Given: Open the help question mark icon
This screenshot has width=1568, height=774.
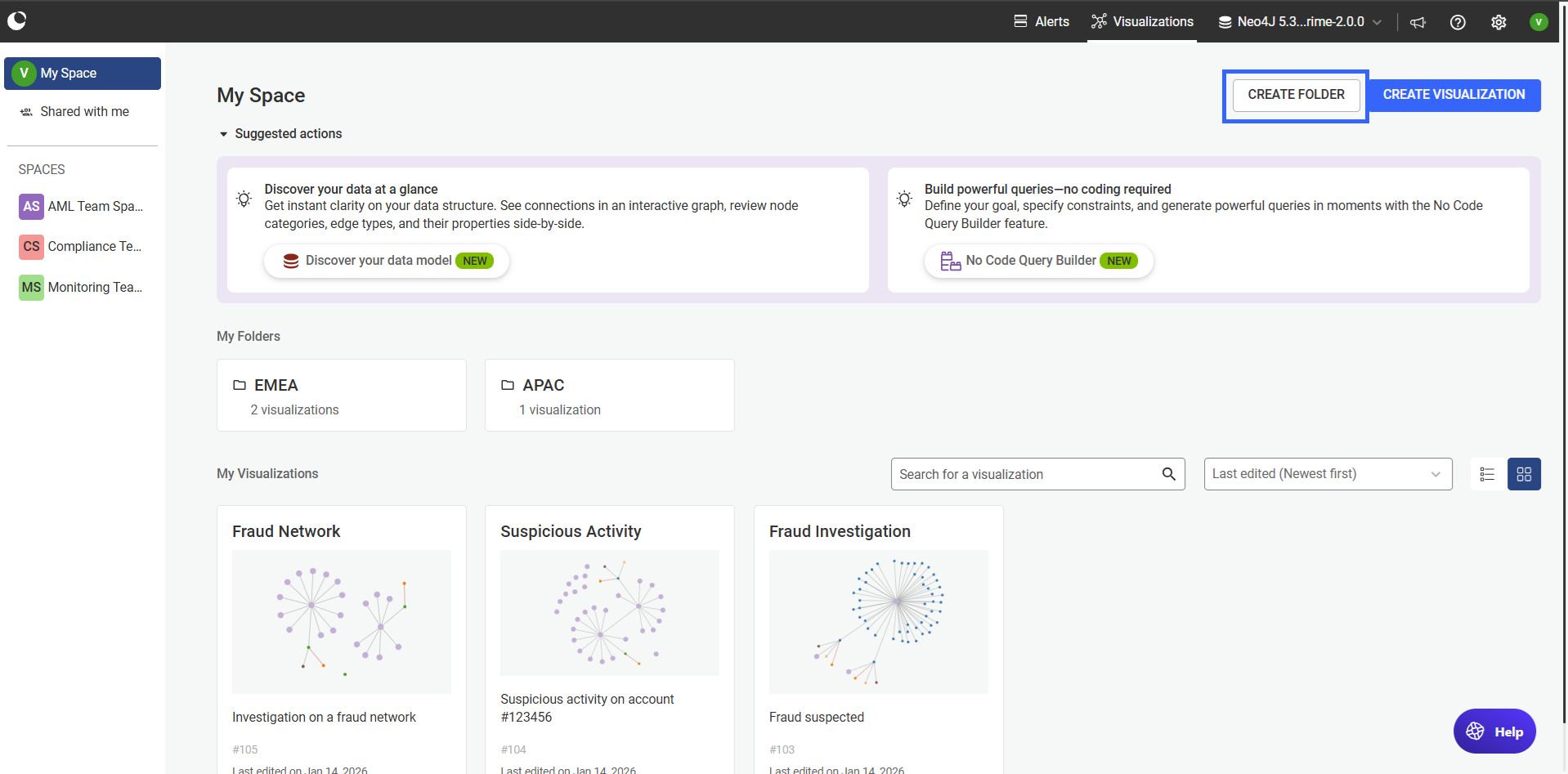Looking at the screenshot, I should pos(1458,22).
